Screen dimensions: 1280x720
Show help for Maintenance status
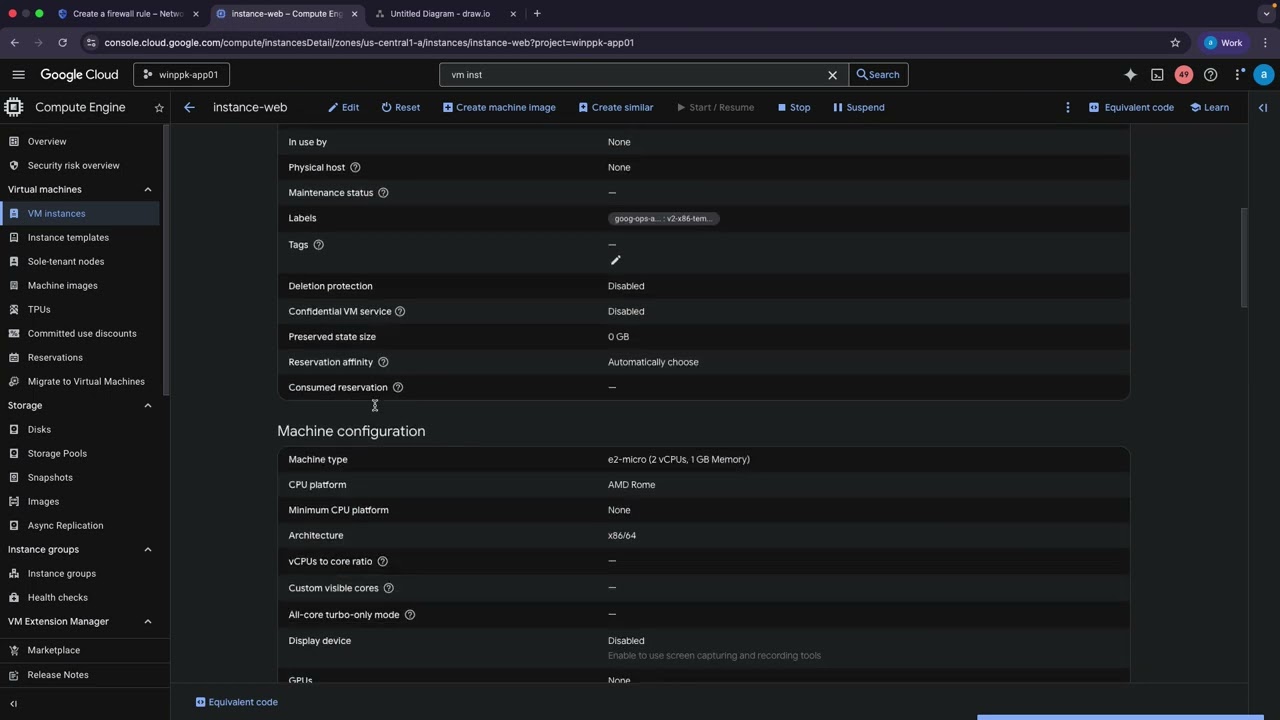click(x=383, y=193)
